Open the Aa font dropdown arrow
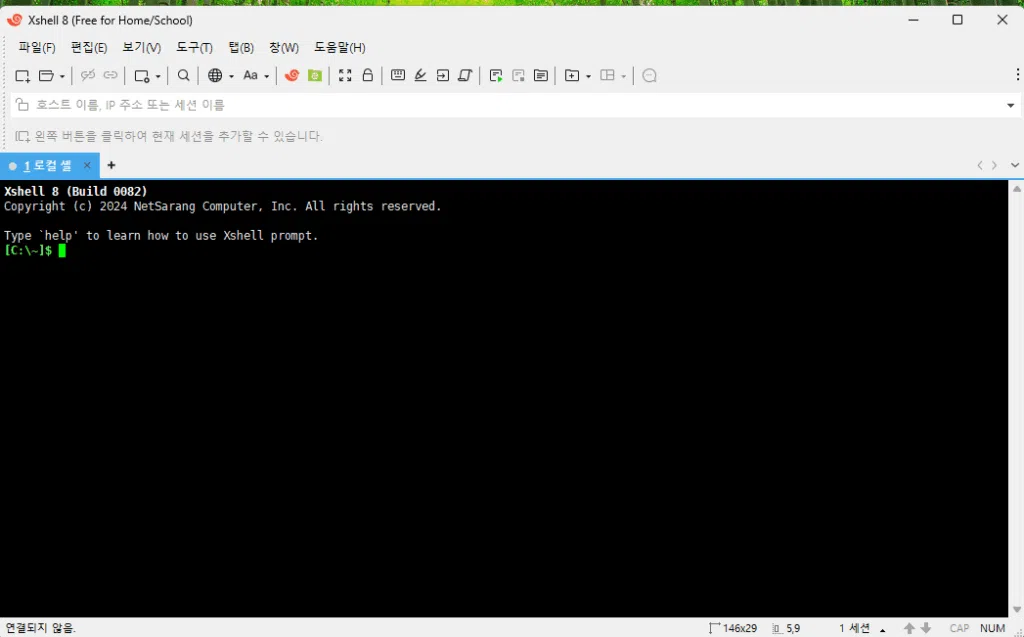 267,76
